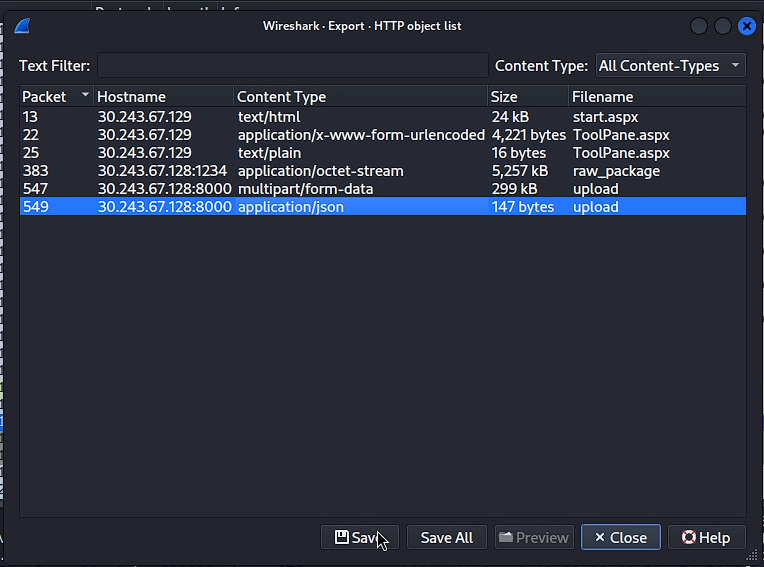Image resolution: width=764 pixels, height=567 pixels.
Task: Select packet 549 row
Action: click(x=383, y=207)
